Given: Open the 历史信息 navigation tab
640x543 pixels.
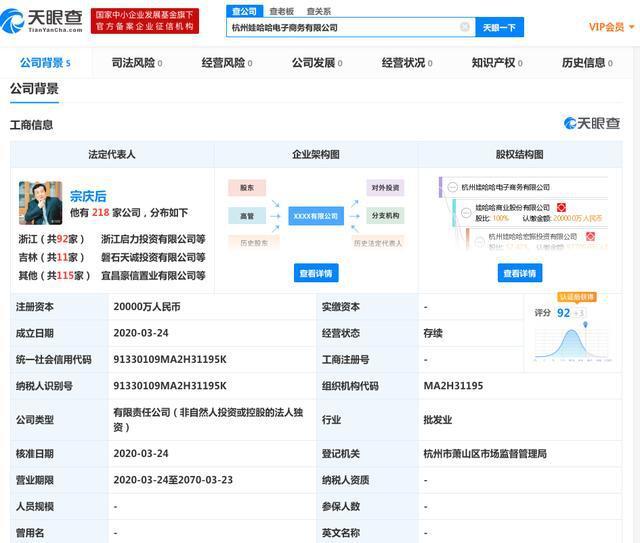Looking at the screenshot, I should (x=587, y=63).
